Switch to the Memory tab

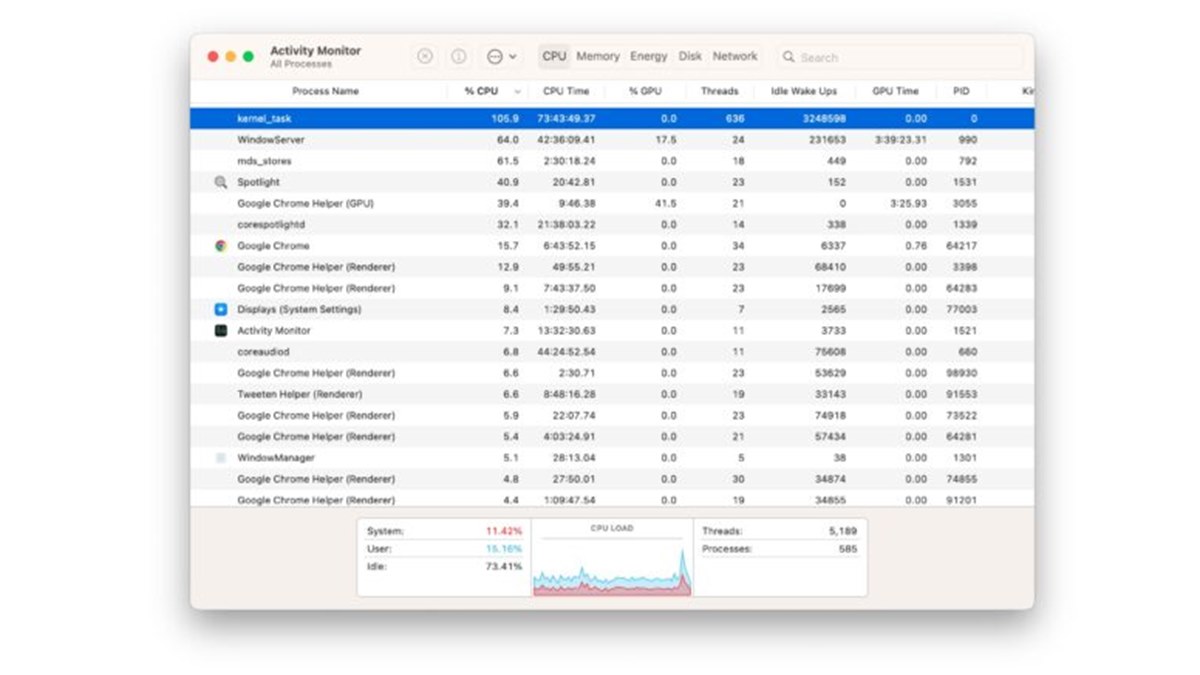598,57
